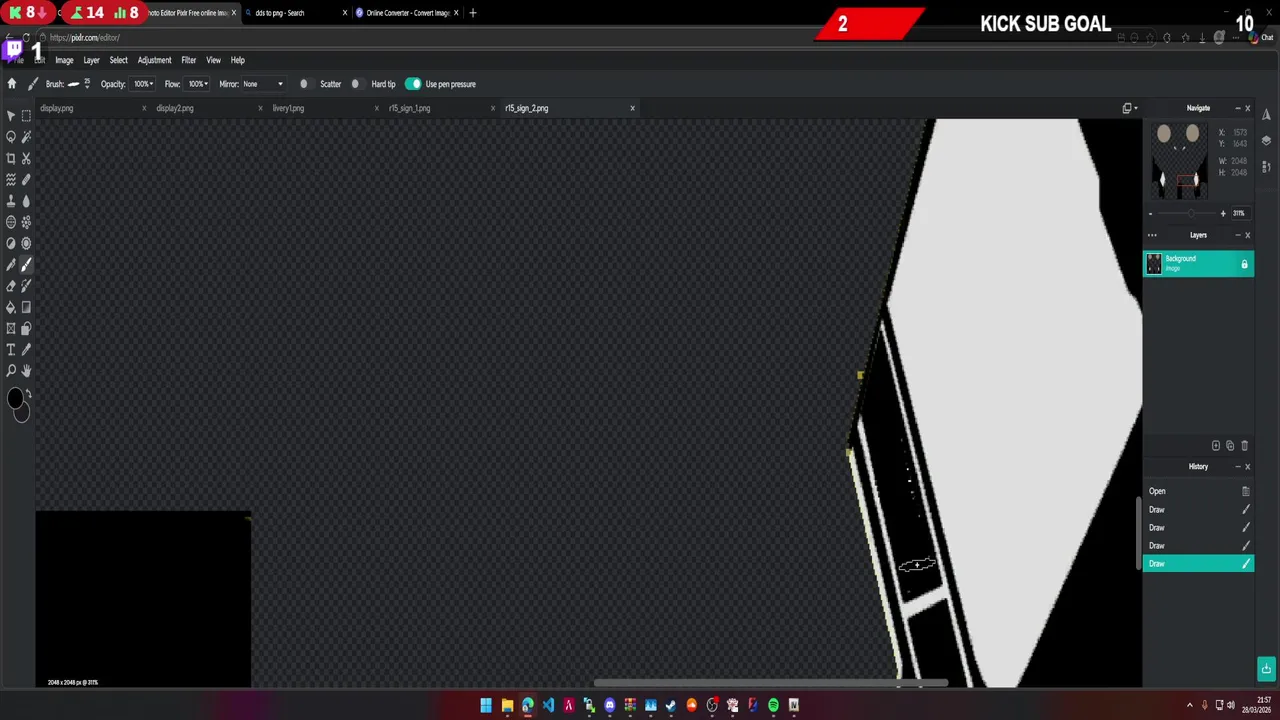Open Spotify from the taskbar
Viewport: 1280px width, 720px height.
click(x=773, y=705)
